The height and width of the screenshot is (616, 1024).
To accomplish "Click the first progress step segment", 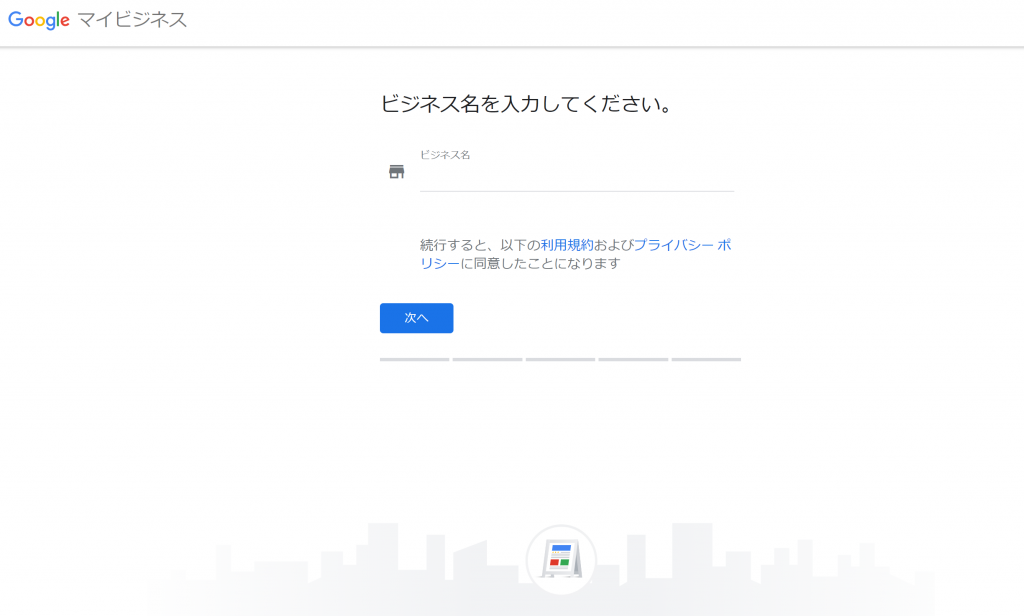I will point(415,359).
